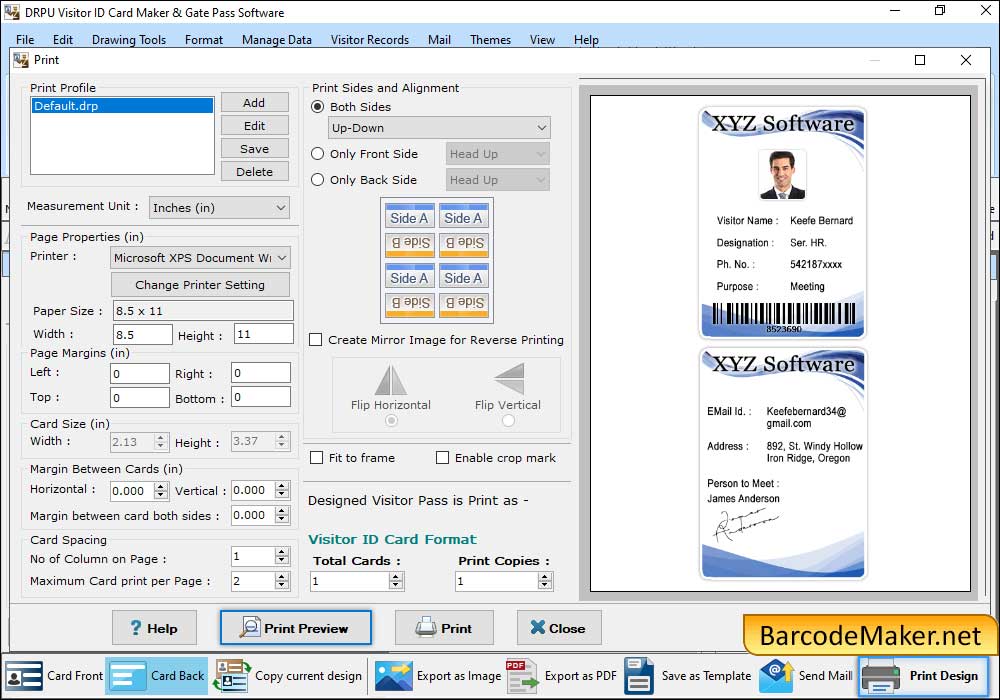
Task: Open Print Preview
Action: point(296,628)
